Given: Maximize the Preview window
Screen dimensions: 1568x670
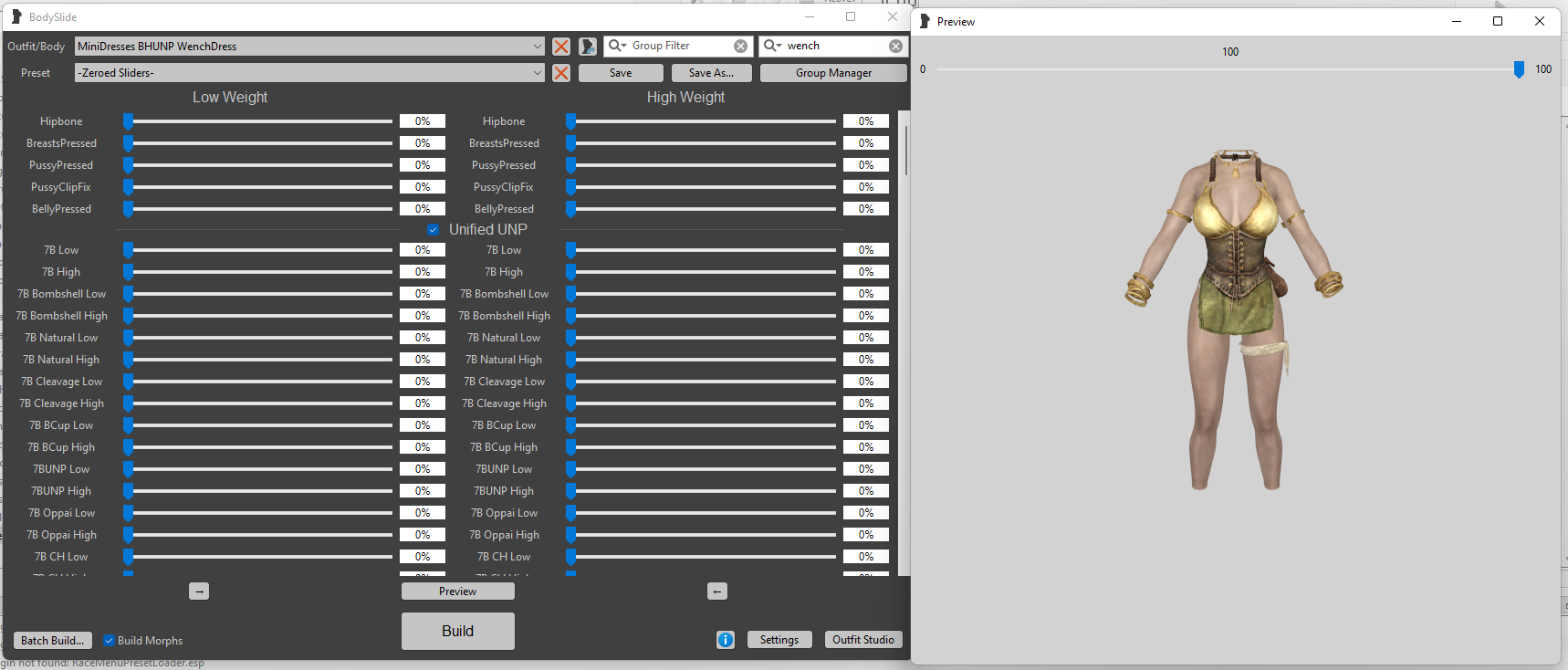Looking at the screenshot, I should pyautogui.click(x=1498, y=21).
